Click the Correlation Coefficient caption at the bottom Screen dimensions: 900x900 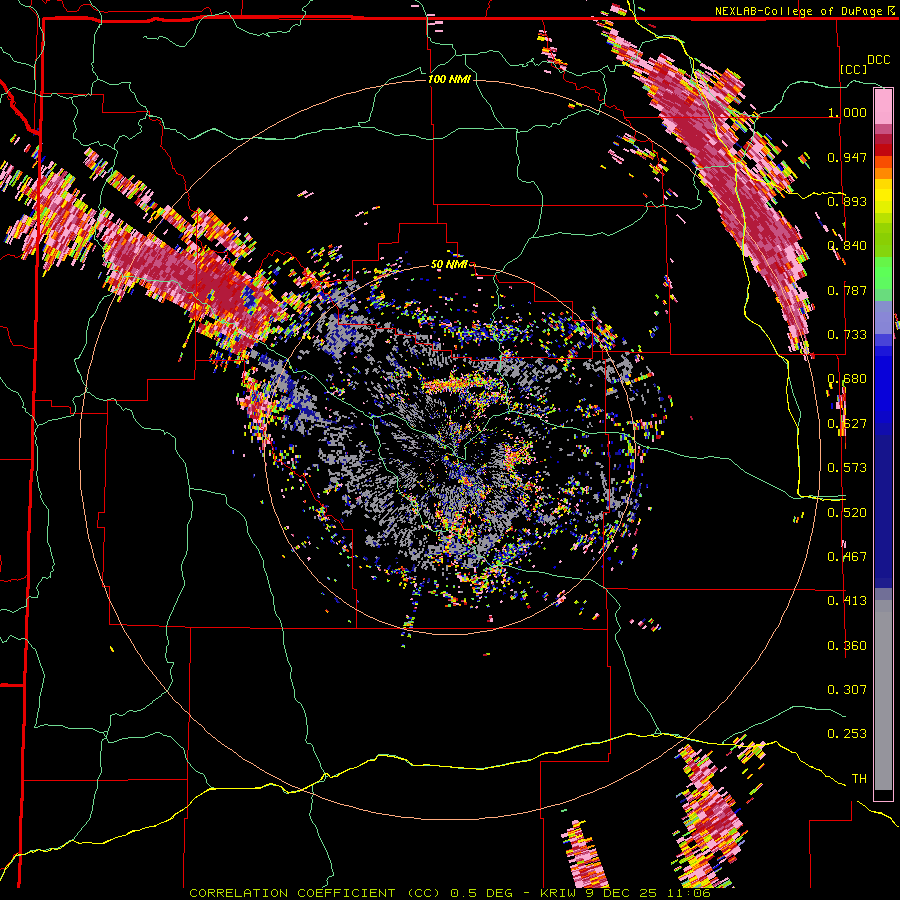coord(450,893)
